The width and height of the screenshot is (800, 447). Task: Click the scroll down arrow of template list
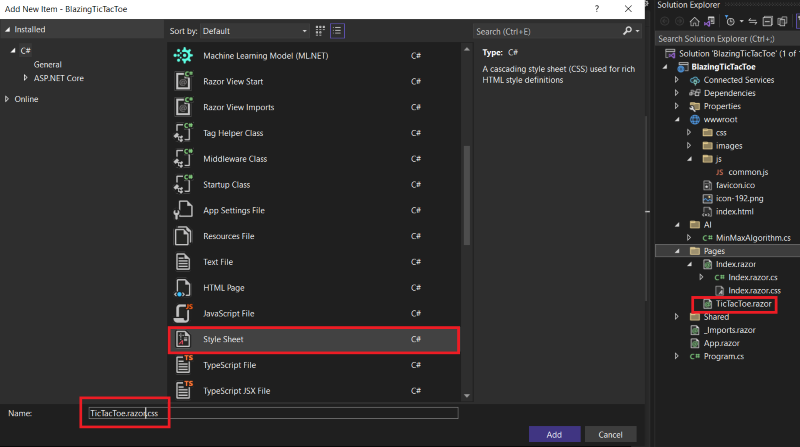[466, 396]
